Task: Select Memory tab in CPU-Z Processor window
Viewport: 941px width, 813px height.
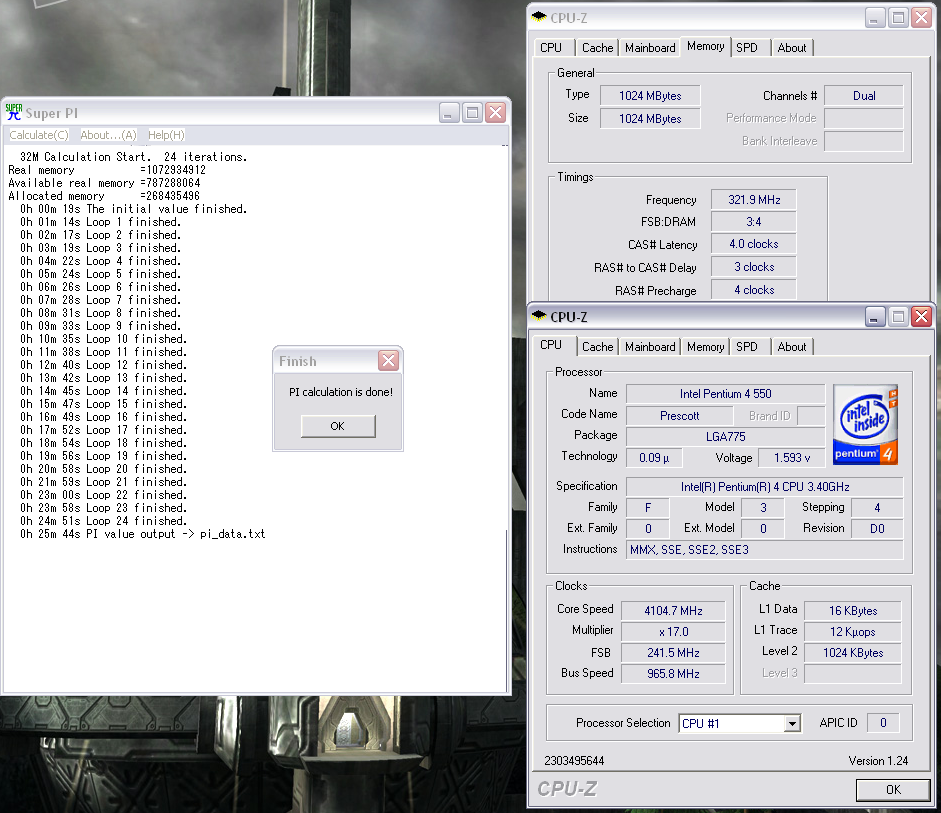Action: [x=706, y=347]
